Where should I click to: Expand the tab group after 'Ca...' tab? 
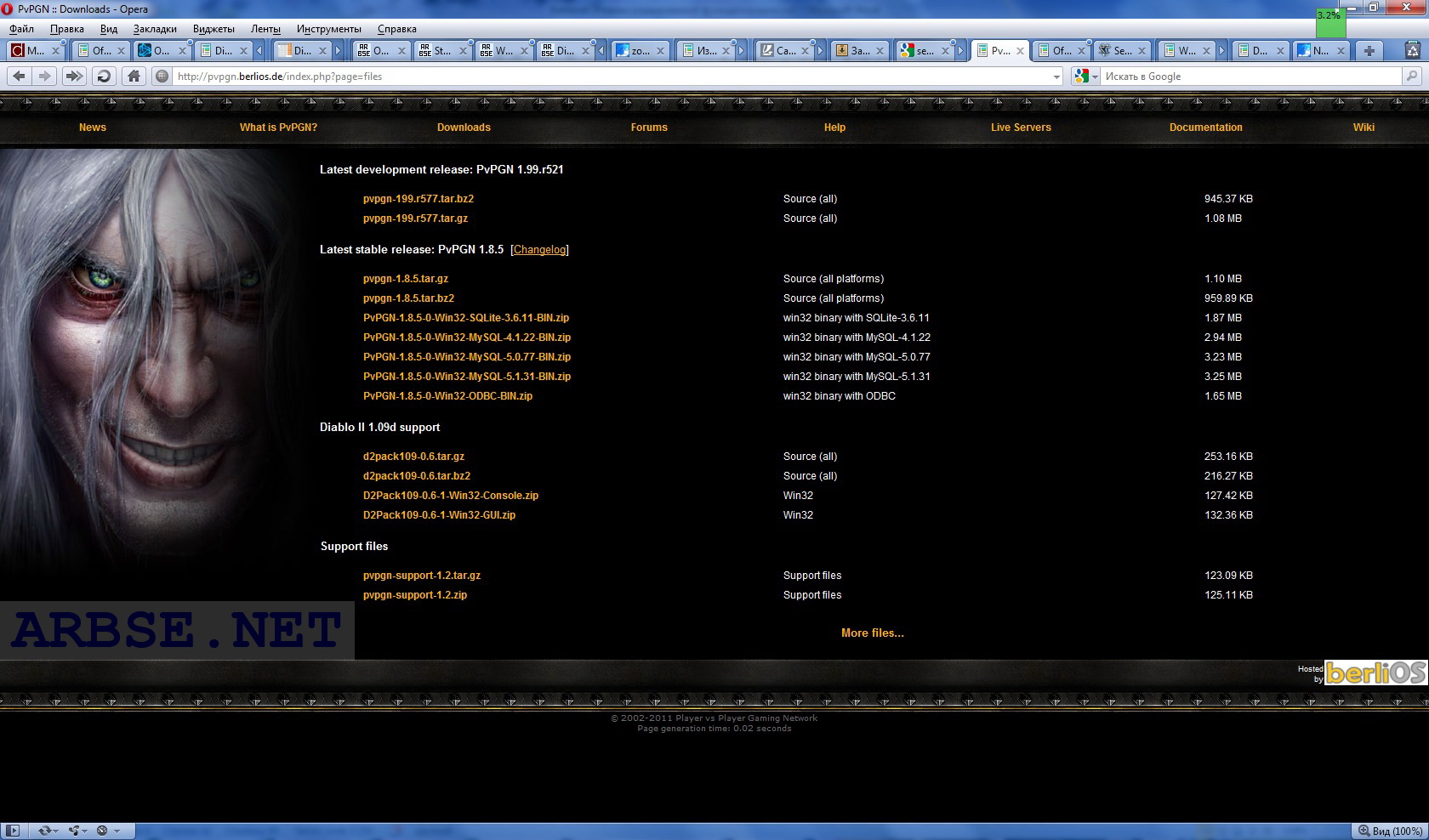click(x=820, y=51)
